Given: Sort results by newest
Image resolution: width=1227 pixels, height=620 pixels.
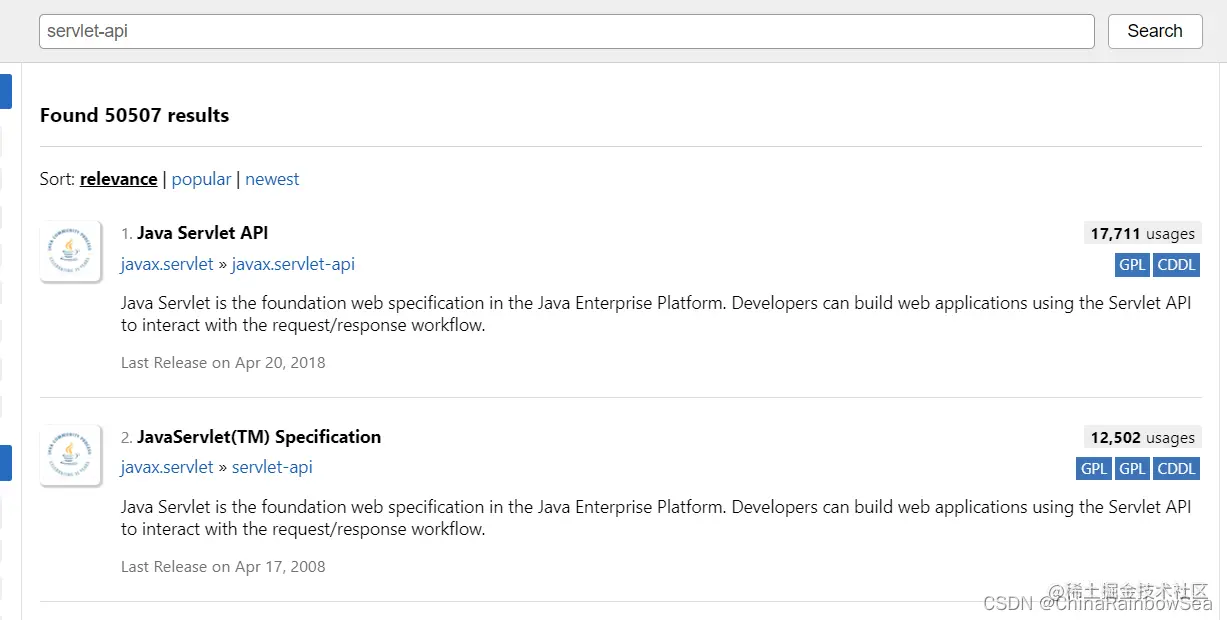Looking at the screenshot, I should 272,179.
